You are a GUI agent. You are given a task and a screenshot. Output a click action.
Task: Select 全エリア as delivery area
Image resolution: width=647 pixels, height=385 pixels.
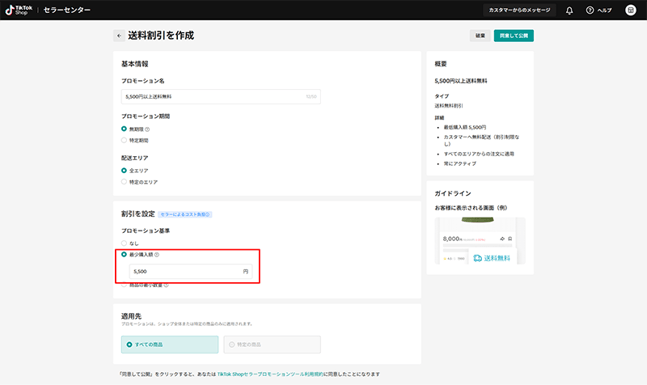tap(124, 170)
